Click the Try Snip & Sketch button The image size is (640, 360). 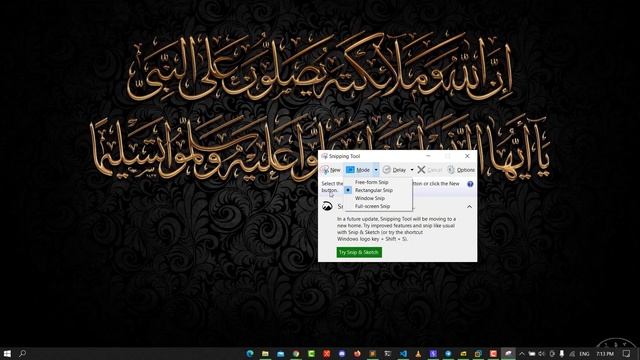coord(359,252)
